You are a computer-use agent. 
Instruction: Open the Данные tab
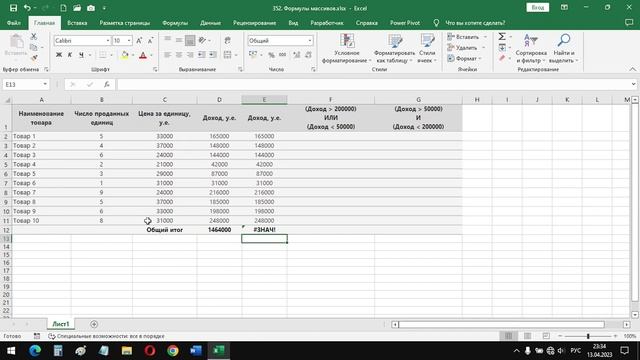click(x=211, y=23)
